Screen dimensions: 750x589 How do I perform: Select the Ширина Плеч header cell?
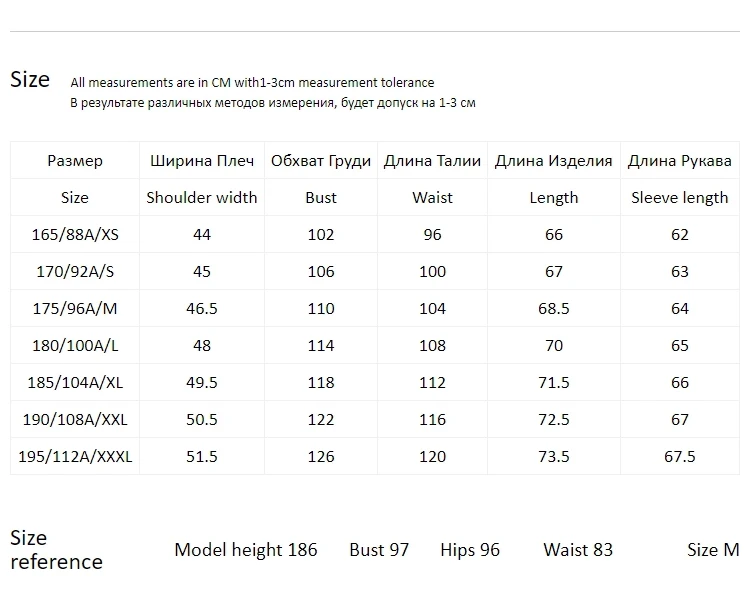tap(202, 161)
